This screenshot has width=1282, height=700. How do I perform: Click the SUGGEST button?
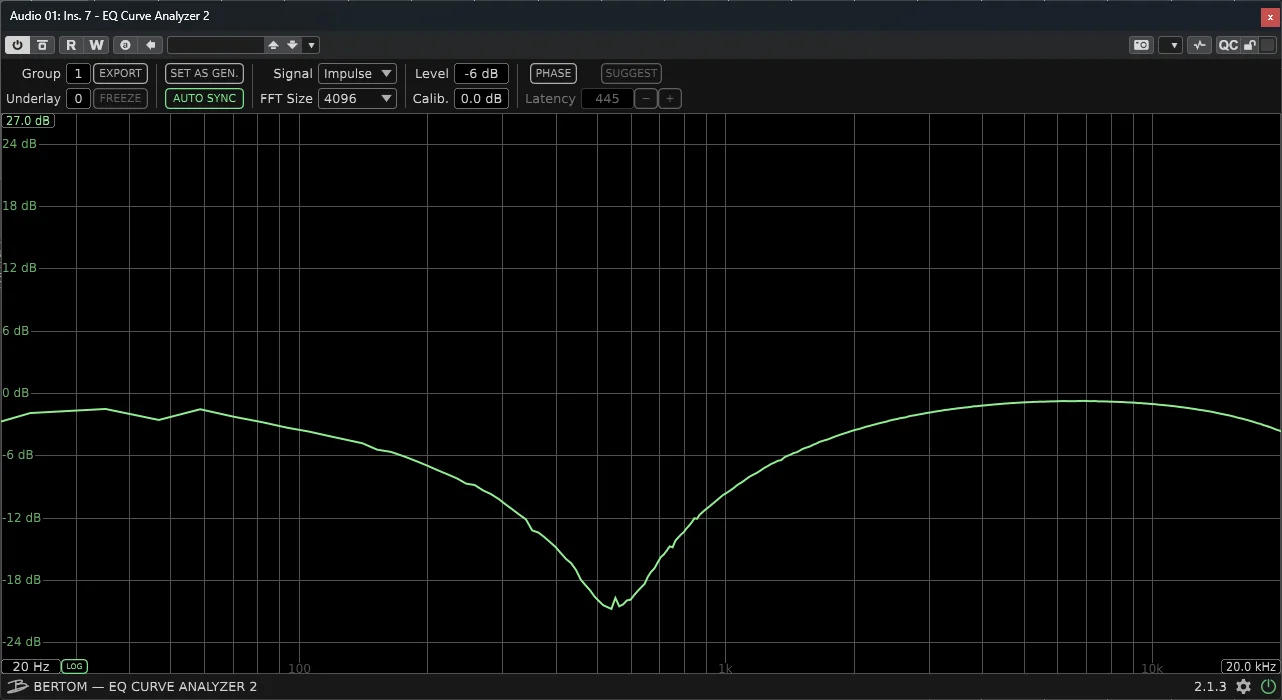[631, 73]
